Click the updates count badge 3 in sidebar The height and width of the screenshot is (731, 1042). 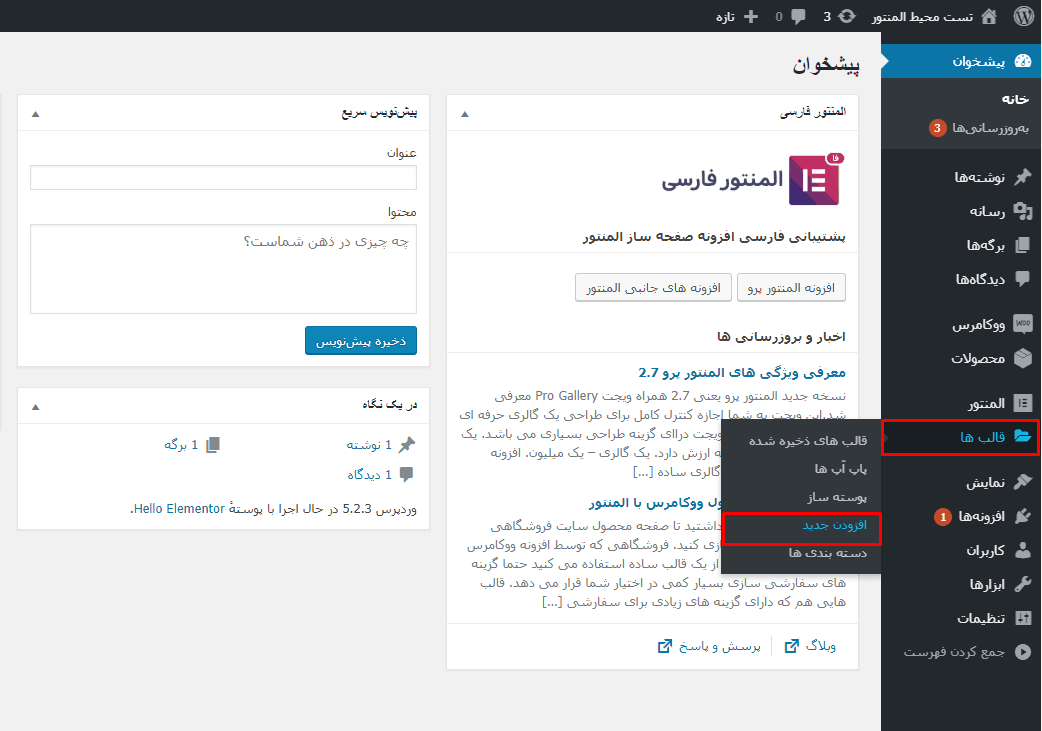coord(937,128)
